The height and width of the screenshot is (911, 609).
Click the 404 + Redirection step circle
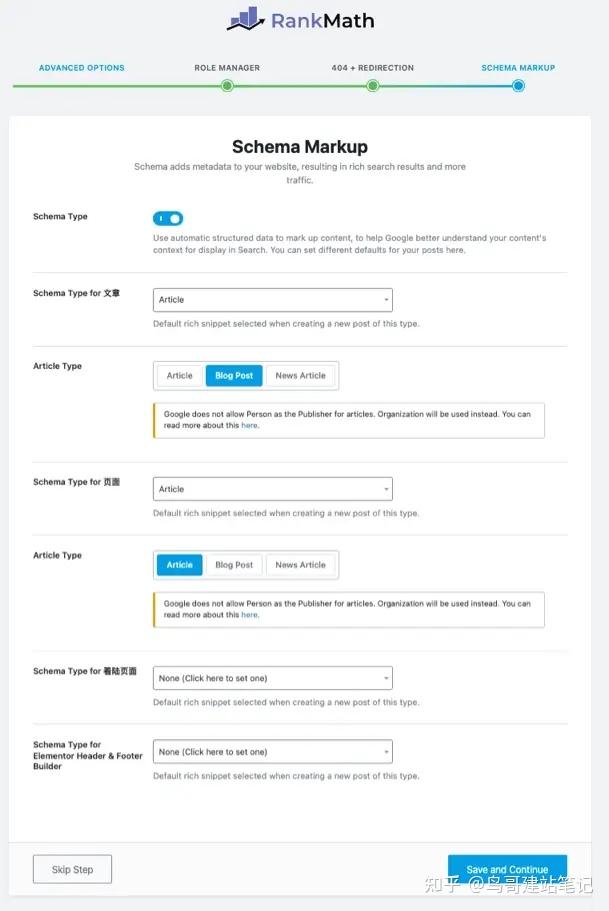point(373,86)
